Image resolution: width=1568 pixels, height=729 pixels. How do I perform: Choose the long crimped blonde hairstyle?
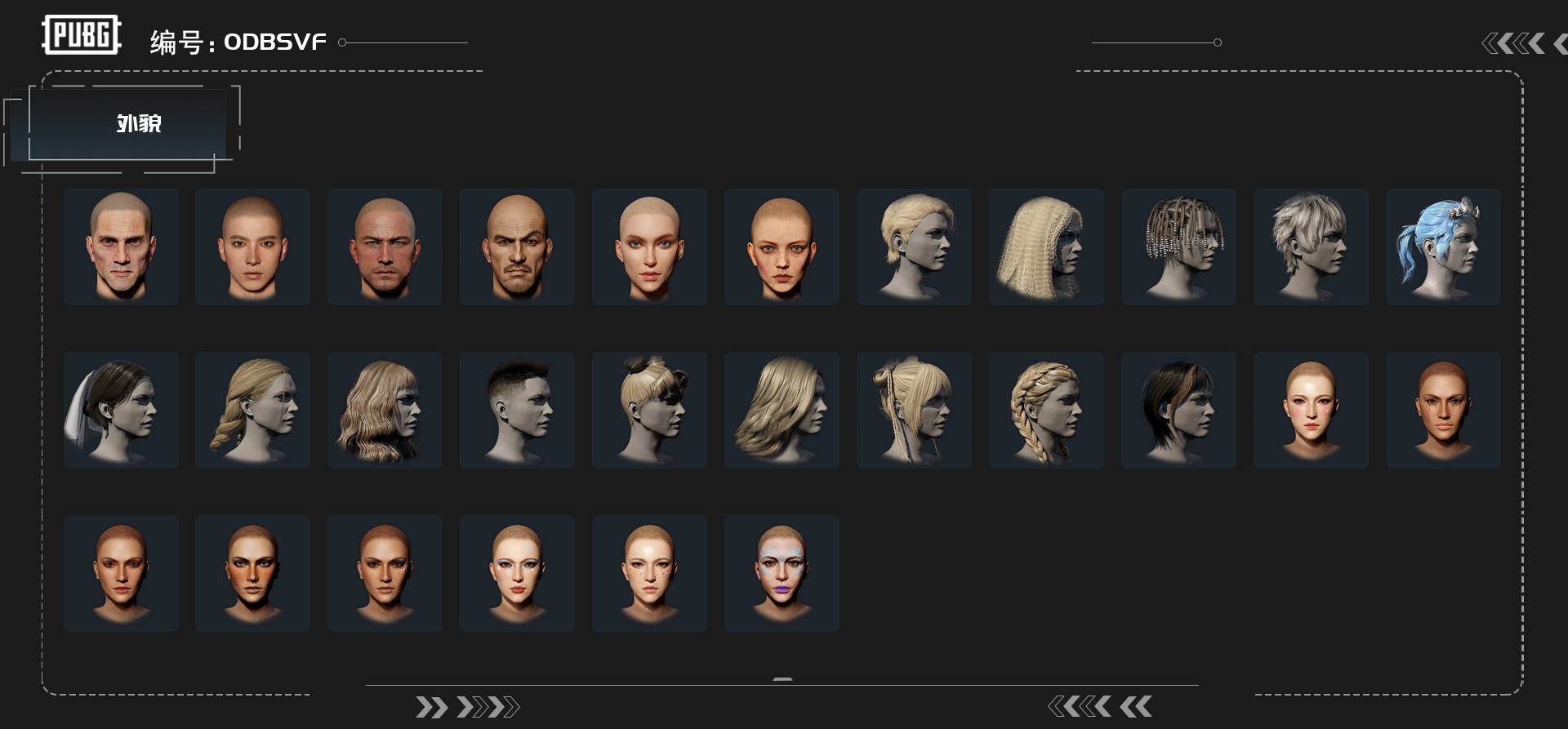coord(1047,247)
